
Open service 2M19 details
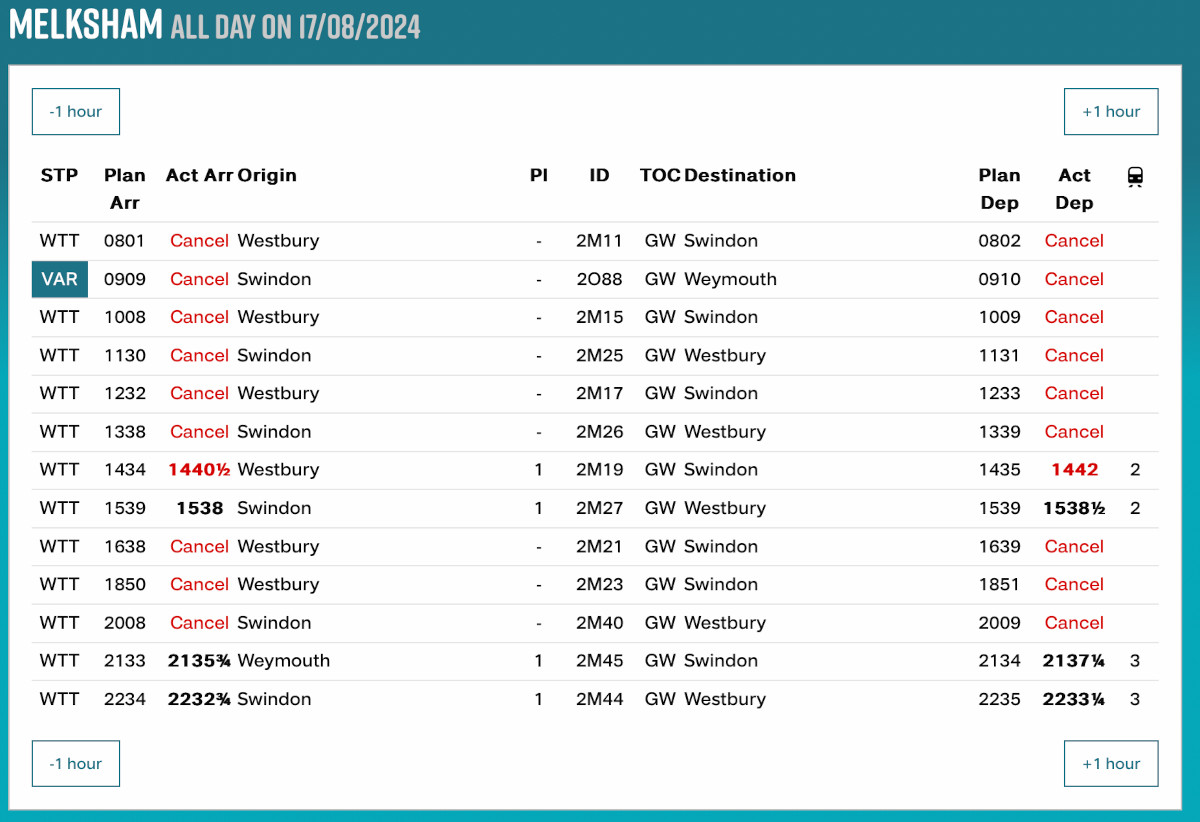click(x=599, y=470)
